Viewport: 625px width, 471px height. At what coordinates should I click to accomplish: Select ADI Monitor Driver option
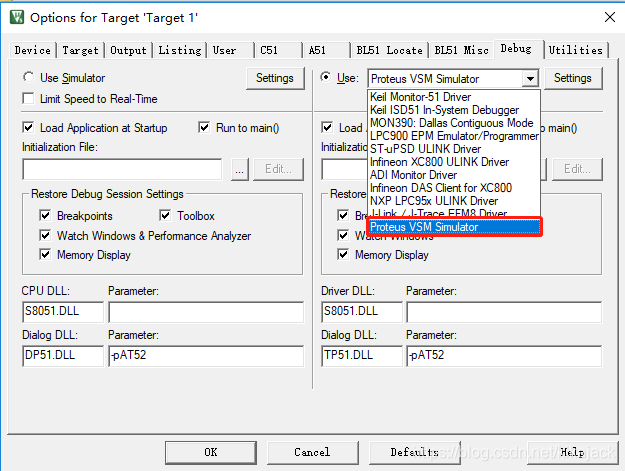coord(454,175)
